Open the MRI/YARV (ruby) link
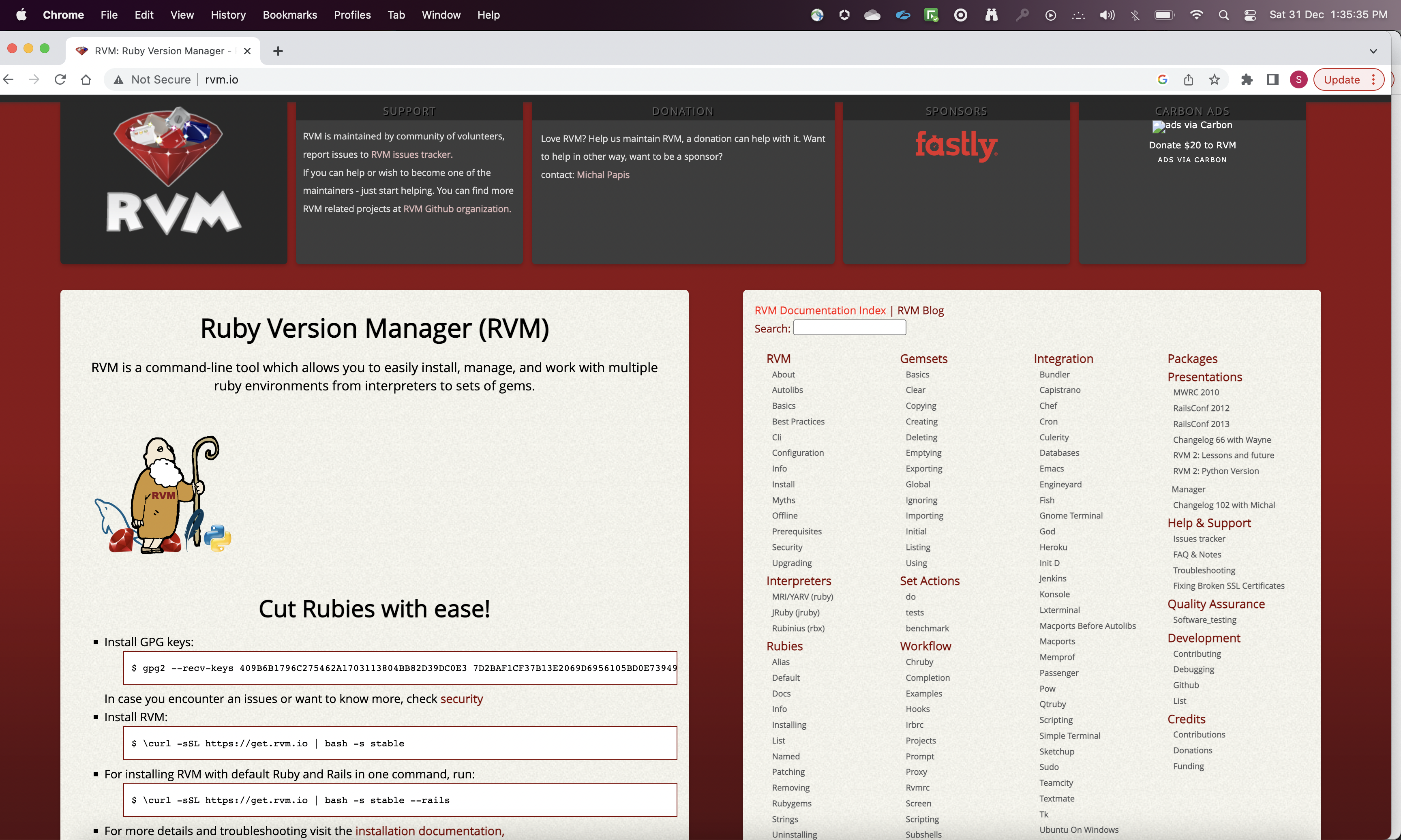The image size is (1401, 840). [x=802, y=597]
